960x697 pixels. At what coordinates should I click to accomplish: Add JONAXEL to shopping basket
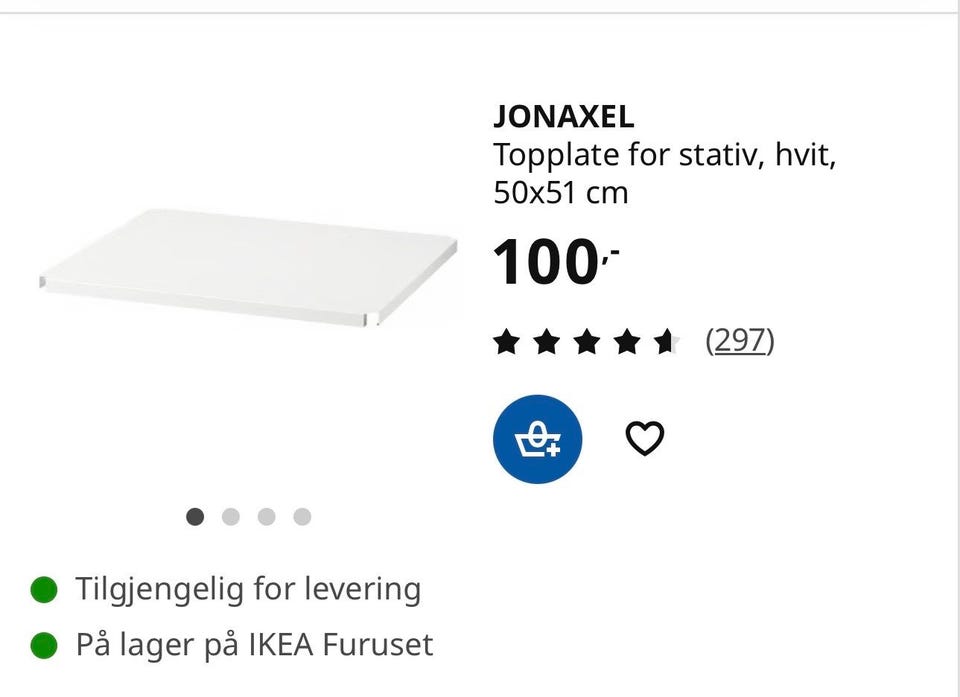point(537,440)
